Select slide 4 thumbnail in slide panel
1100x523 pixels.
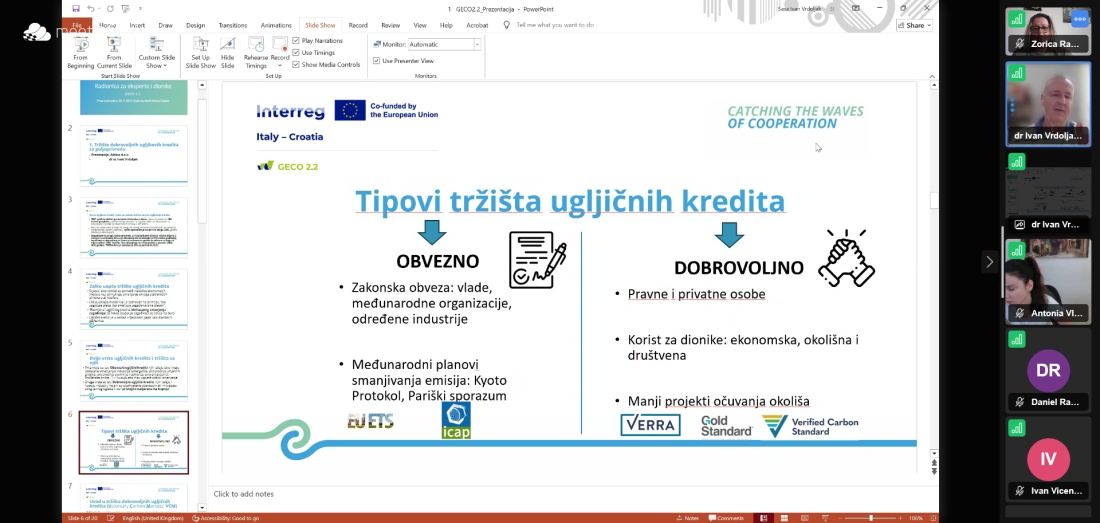[x=134, y=298]
